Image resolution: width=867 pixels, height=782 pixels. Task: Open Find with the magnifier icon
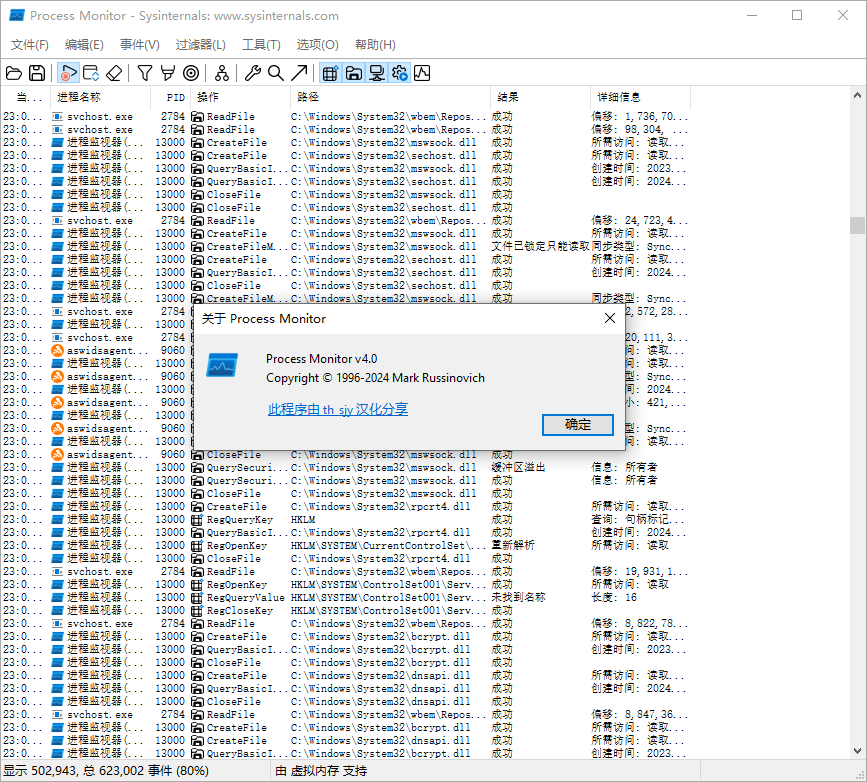[x=275, y=73]
